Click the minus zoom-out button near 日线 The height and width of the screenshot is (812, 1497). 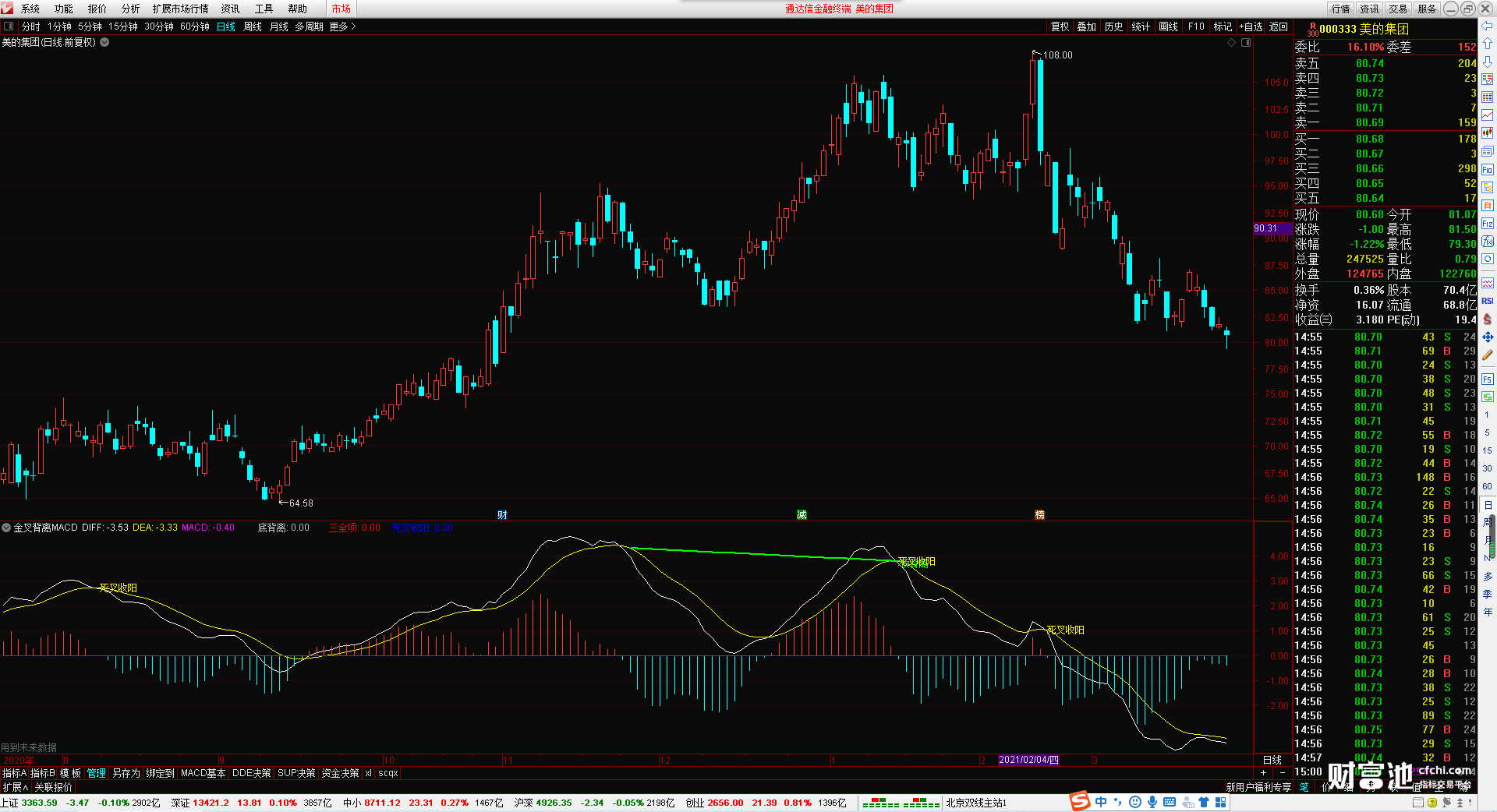1283,773
